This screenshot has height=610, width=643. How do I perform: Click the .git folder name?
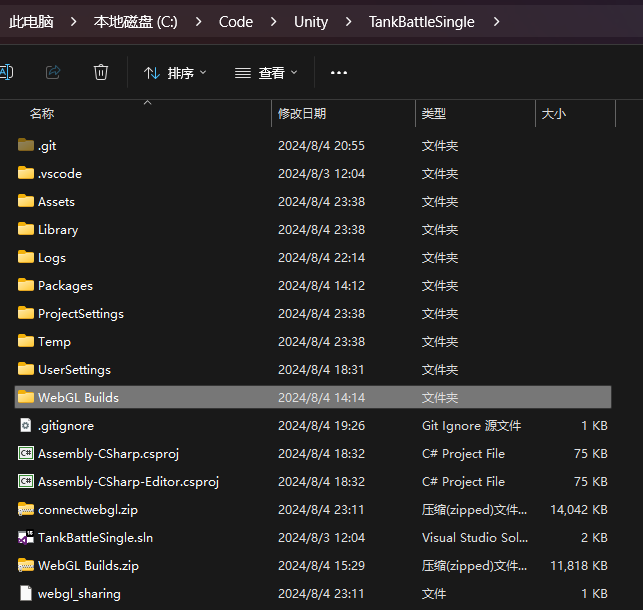[x=47, y=146]
